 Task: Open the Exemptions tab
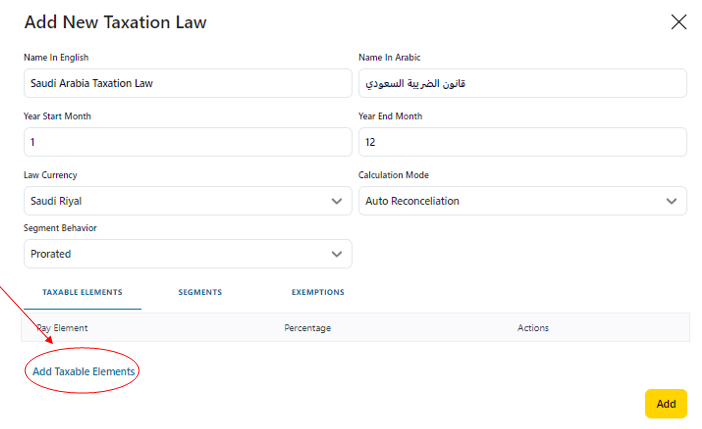tap(318, 292)
